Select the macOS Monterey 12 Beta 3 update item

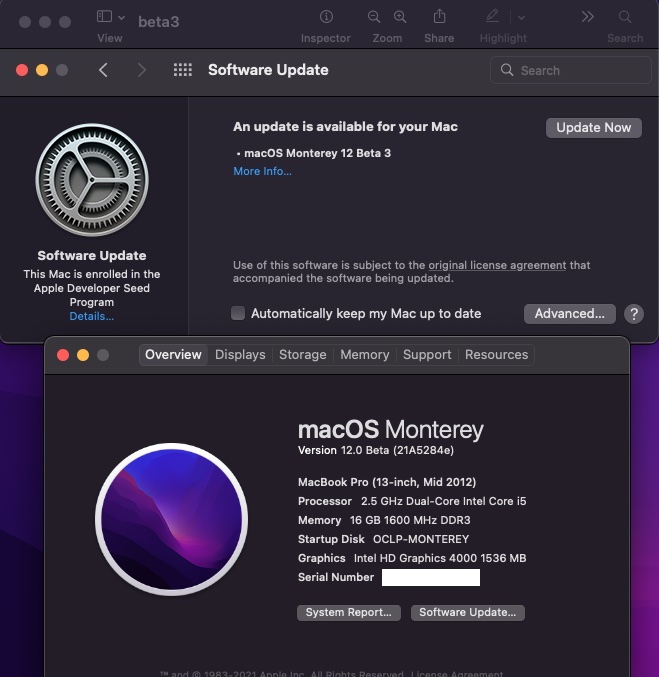(x=317, y=153)
